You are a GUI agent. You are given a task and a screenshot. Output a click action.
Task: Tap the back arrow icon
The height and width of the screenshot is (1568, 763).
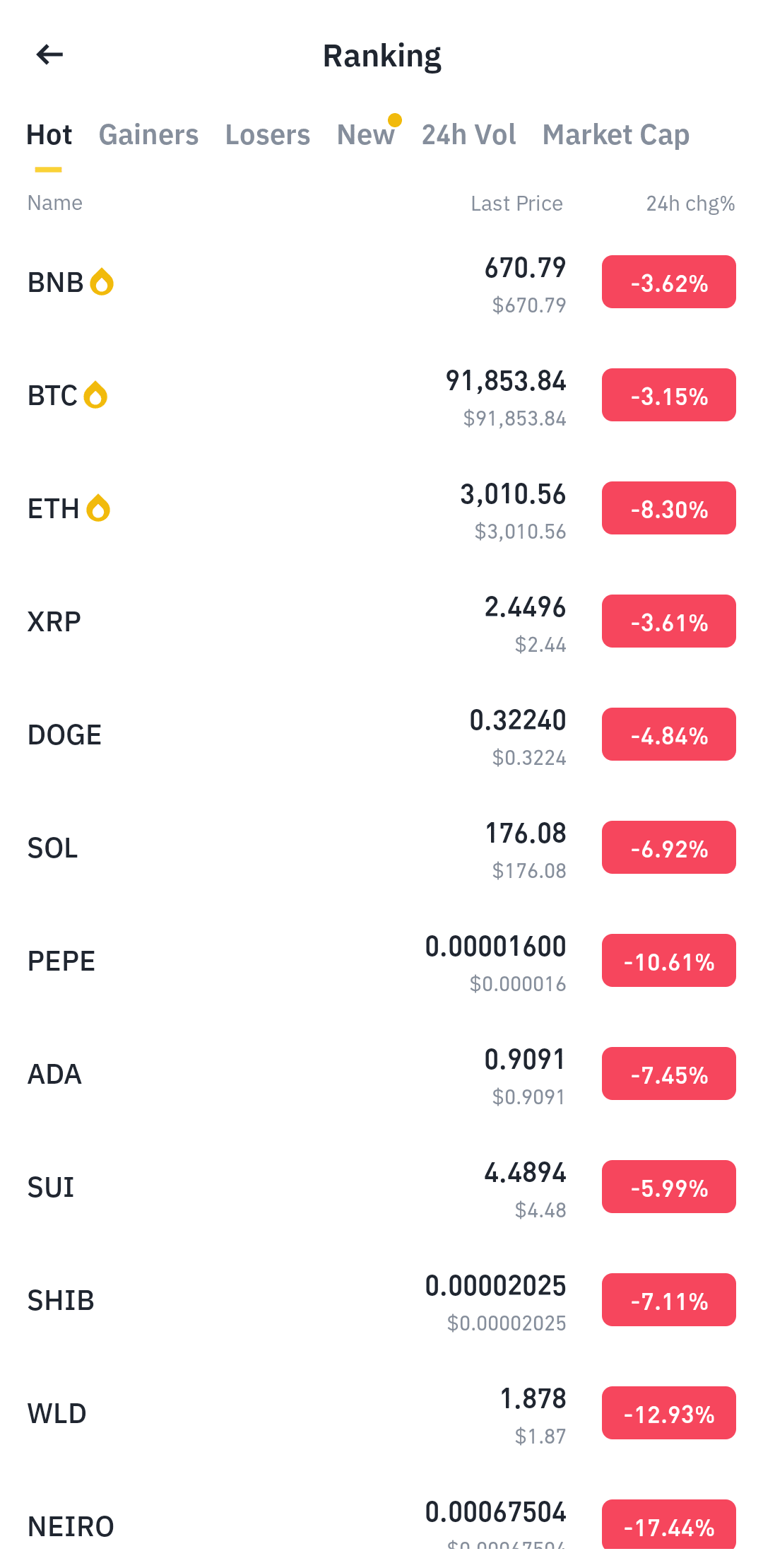click(49, 54)
